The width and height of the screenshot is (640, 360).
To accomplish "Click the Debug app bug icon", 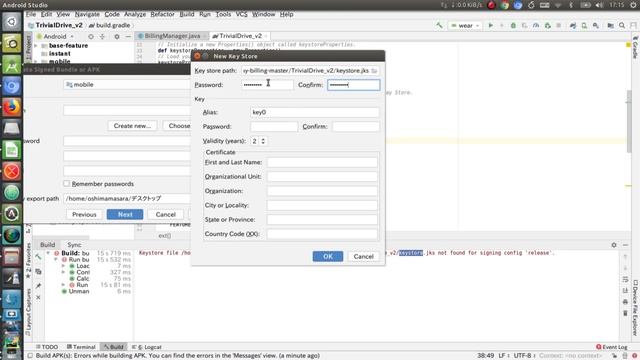I will pyautogui.click(x=513, y=25).
